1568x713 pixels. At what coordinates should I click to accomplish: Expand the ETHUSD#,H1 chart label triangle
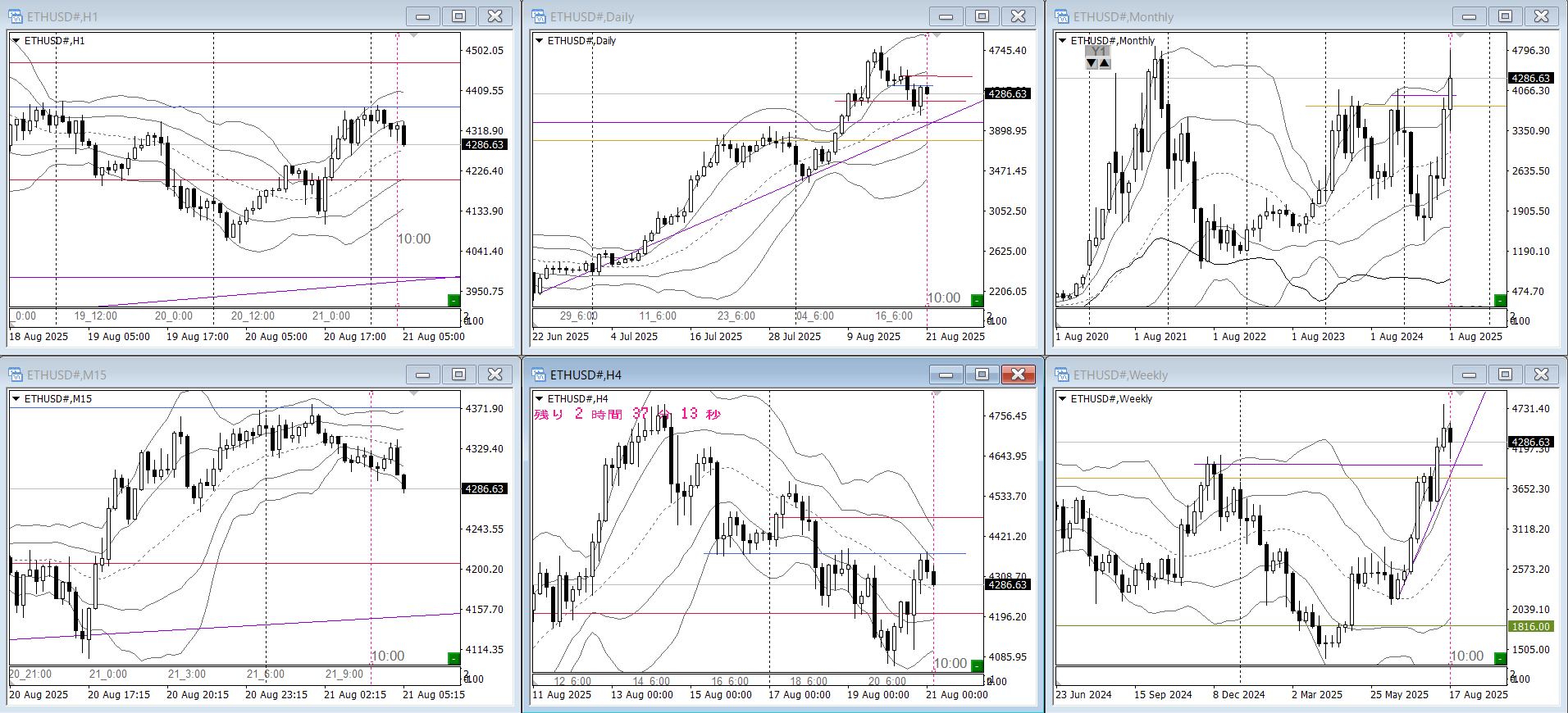click(16, 40)
